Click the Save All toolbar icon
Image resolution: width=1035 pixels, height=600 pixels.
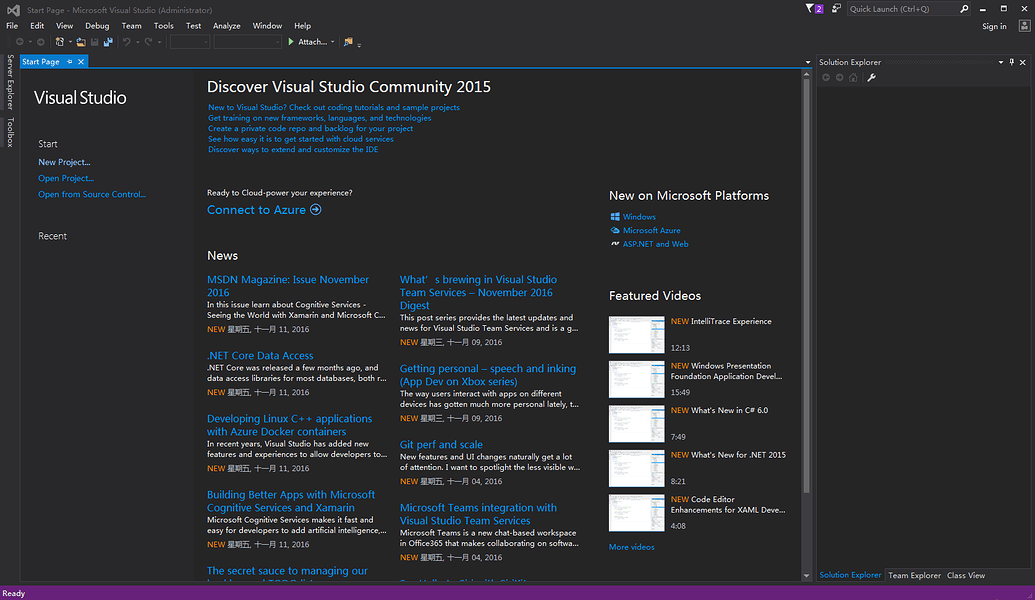[x=108, y=42]
